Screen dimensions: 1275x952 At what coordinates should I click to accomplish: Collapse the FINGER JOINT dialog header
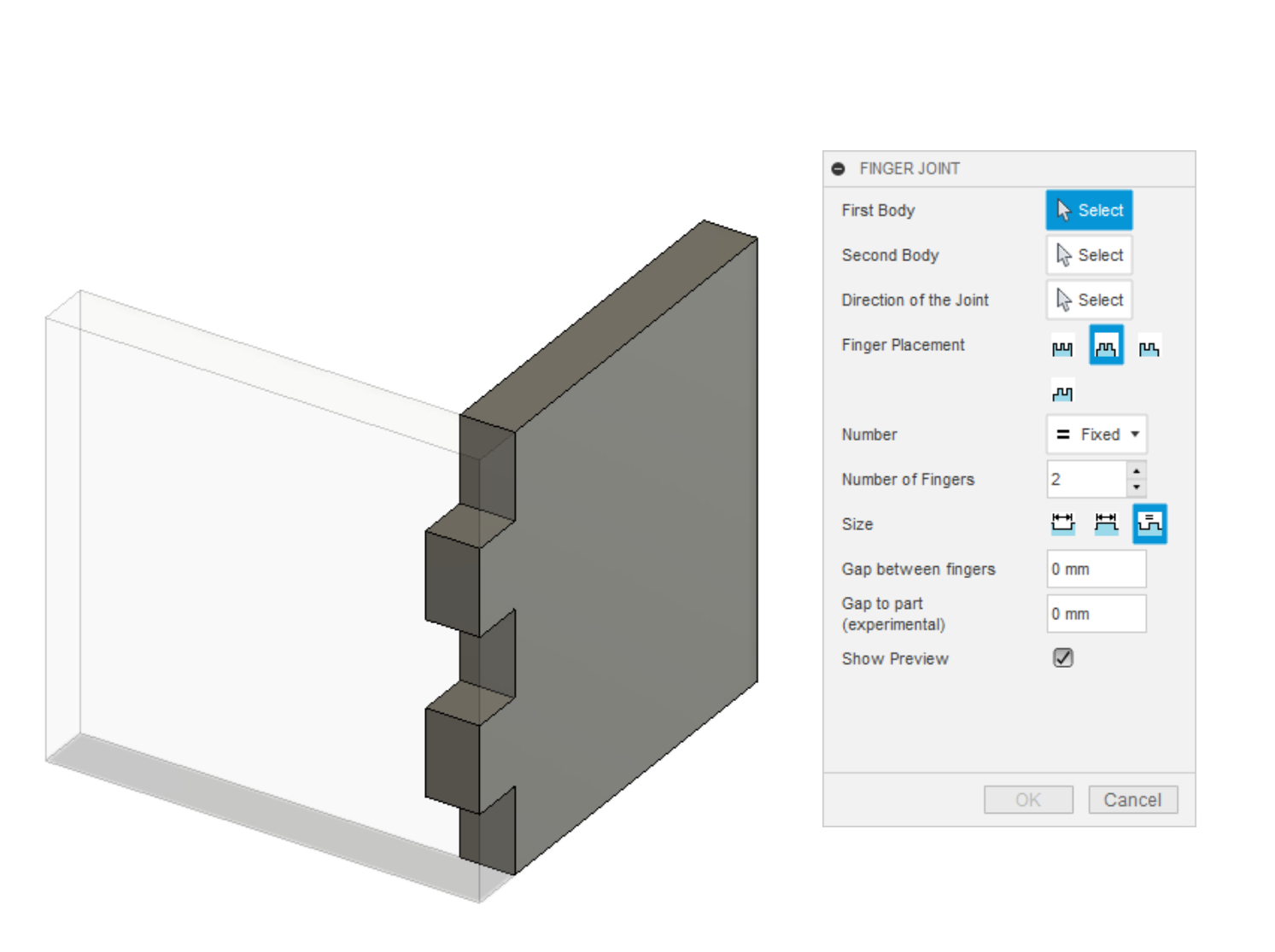[x=838, y=169]
